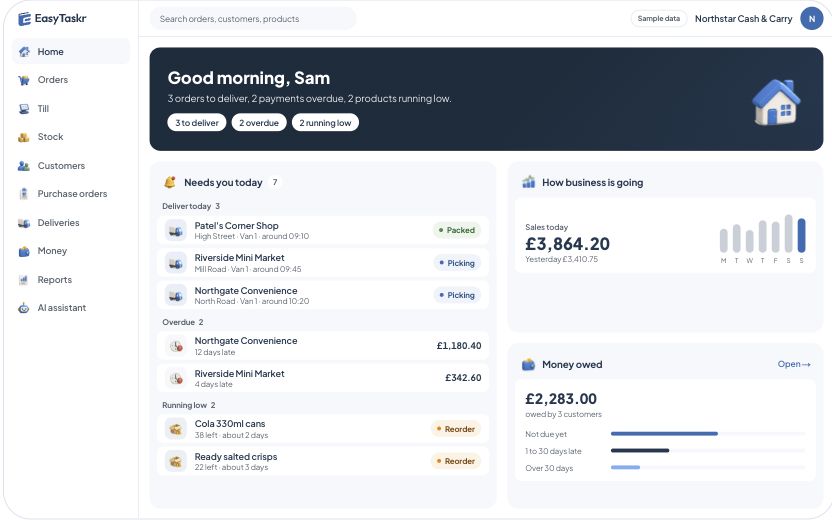Screen dimensions: 832x520
Task: Click the £1,180.40 overdue amount
Action: pyautogui.click(x=459, y=346)
